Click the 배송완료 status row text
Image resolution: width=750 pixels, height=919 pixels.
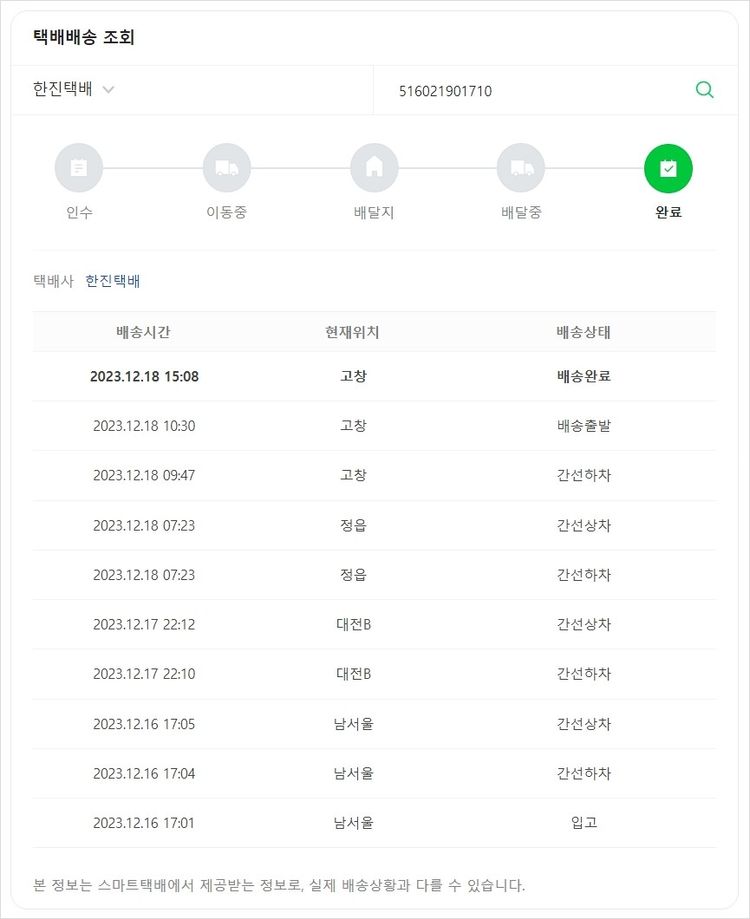point(583,377)
